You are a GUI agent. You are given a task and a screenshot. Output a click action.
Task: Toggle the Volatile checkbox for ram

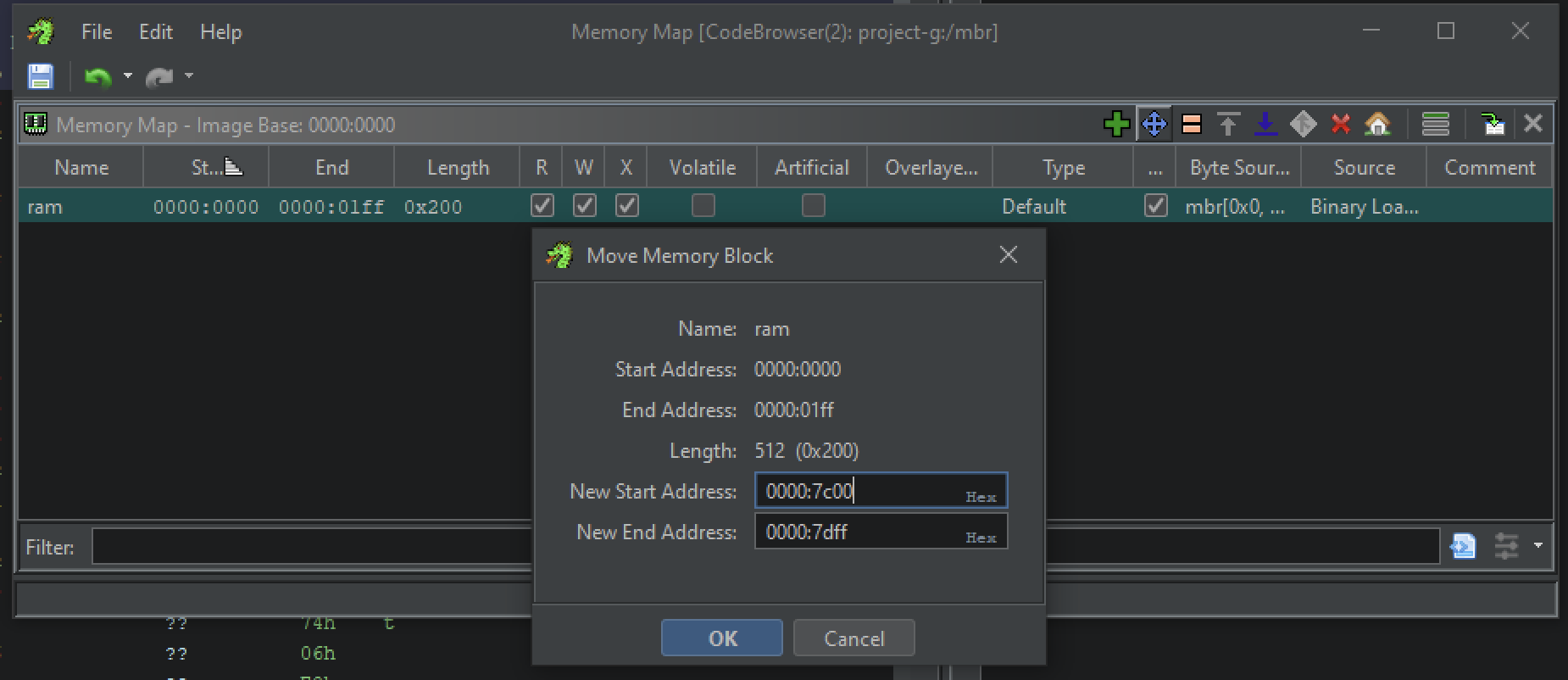coord(703,206)
